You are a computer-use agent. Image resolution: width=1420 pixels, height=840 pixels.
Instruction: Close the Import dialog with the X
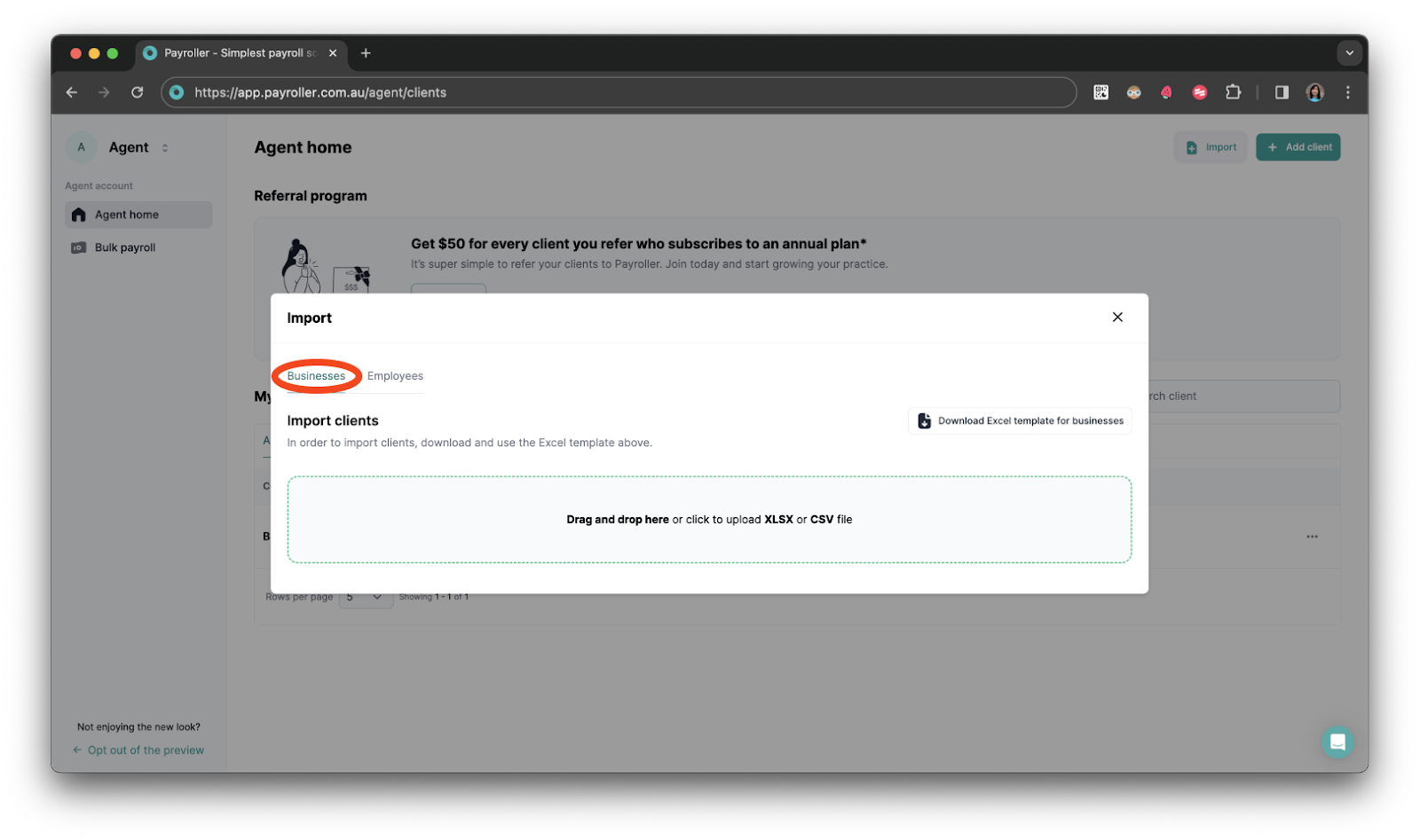1117,318
